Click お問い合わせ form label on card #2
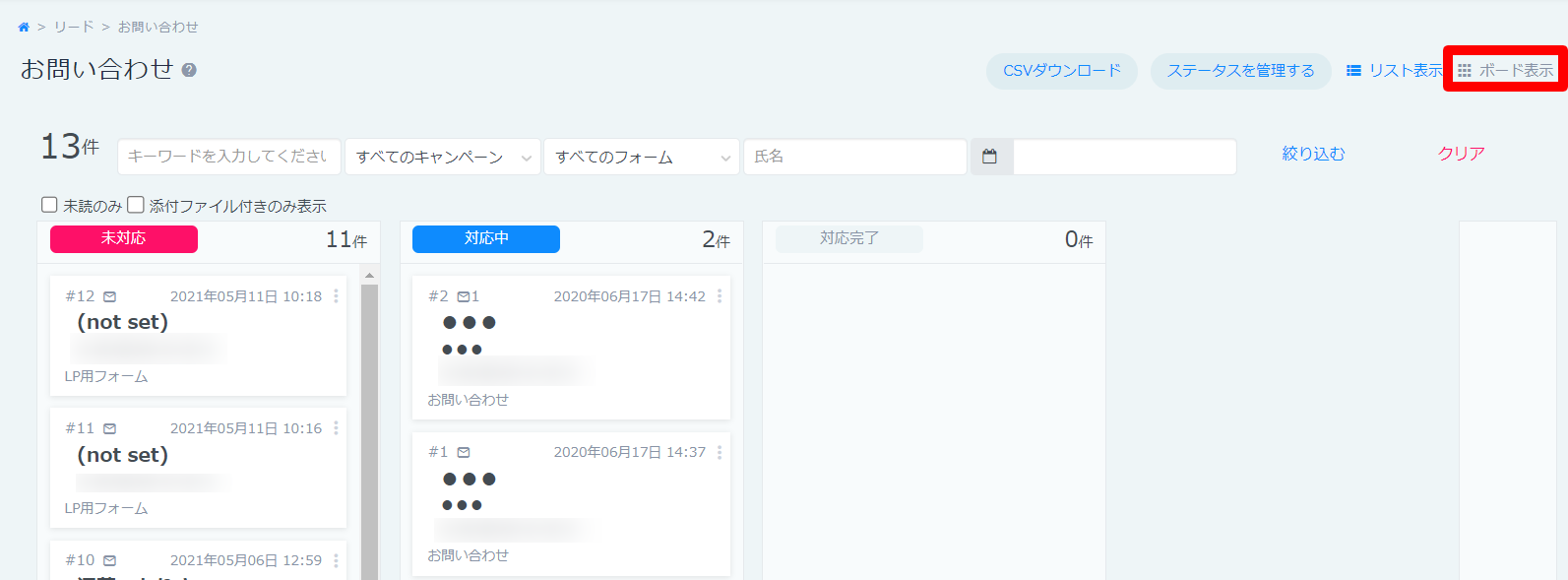The height and width of the screenshot is (580, 1568). [x=469, y=400]
